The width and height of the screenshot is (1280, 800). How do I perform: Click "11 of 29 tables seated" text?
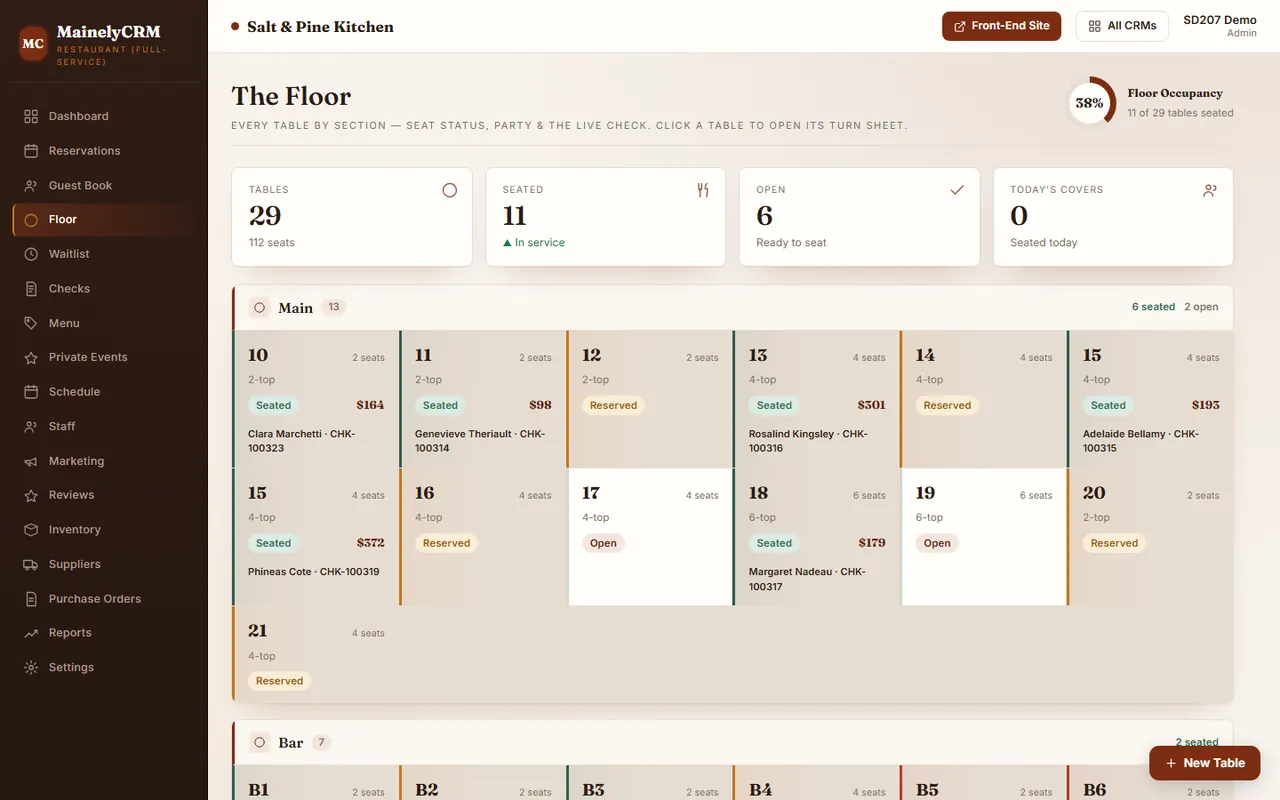pyautogui.click(x=1180, y=113)
